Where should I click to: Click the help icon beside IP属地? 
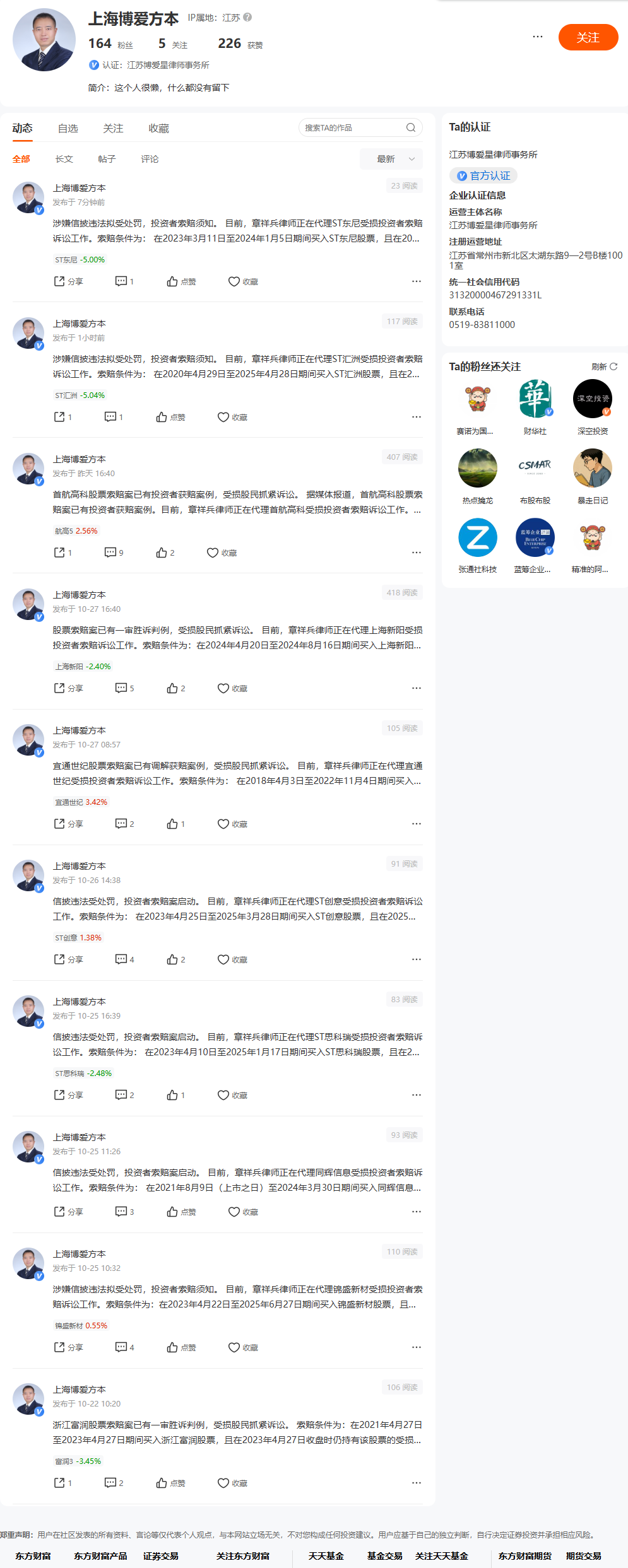248,17
